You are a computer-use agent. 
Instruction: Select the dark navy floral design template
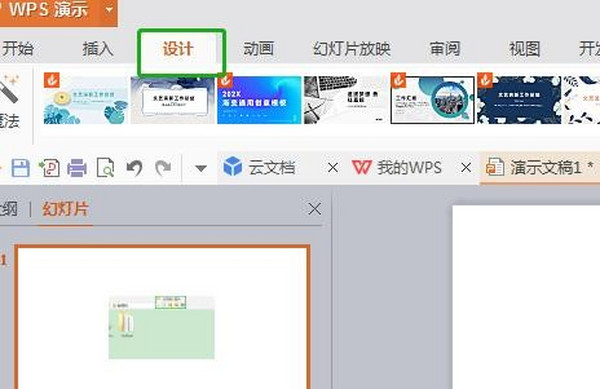pyautogui.click(x=519, y=100)
